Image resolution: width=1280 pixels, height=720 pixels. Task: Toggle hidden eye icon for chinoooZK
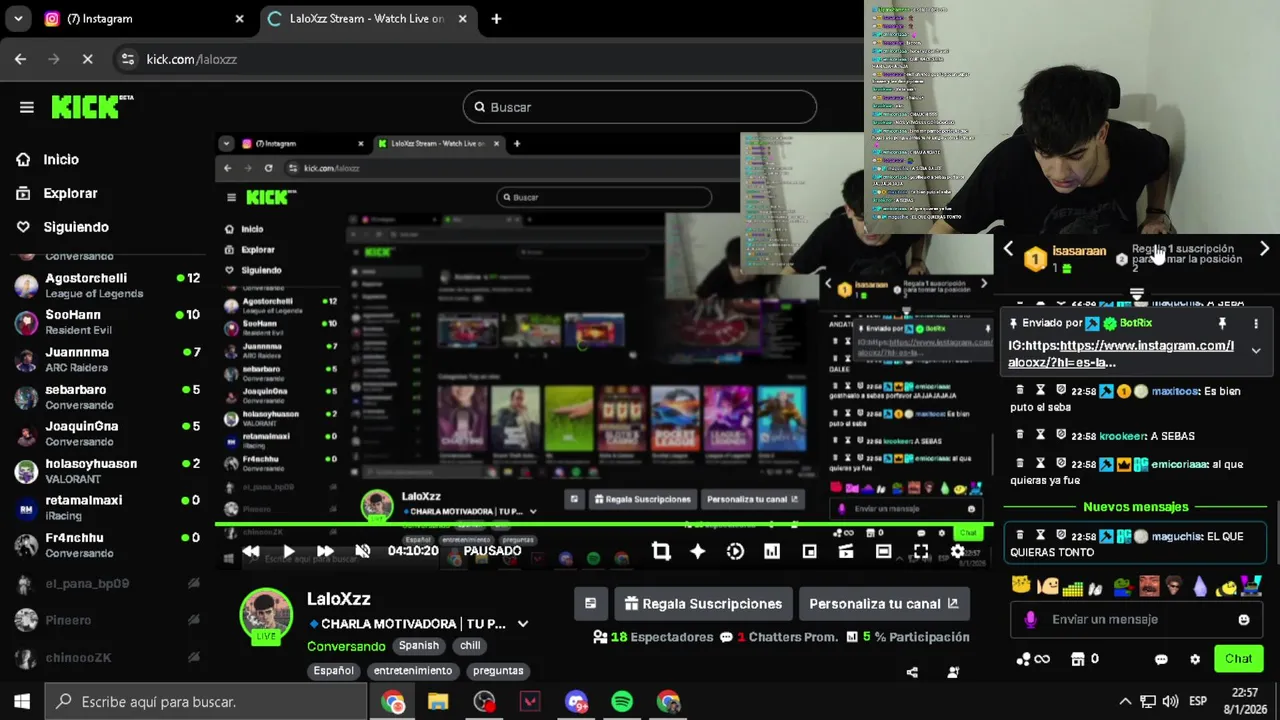click(x=194, y=657)
